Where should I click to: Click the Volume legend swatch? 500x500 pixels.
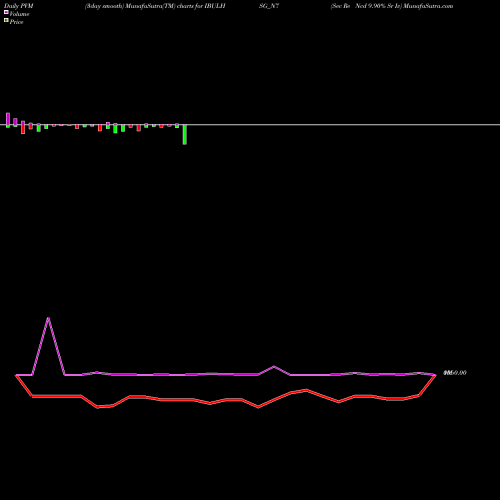coord(6,12)
